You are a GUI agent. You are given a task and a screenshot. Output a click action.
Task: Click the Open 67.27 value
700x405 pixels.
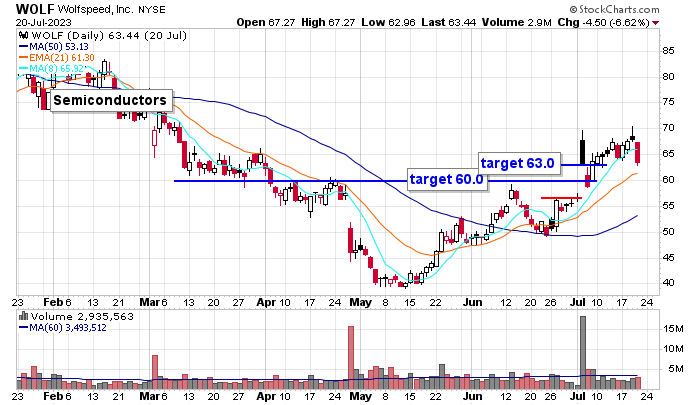[x=266, y=22]
